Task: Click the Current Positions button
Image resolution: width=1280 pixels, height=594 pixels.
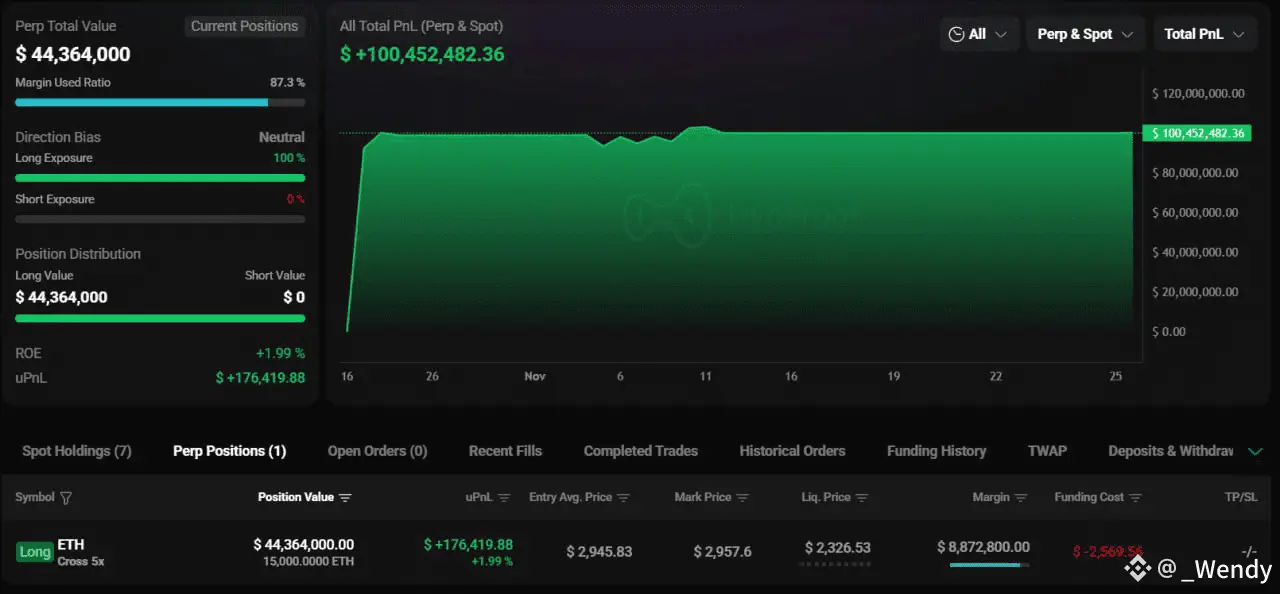Action: 245,26
